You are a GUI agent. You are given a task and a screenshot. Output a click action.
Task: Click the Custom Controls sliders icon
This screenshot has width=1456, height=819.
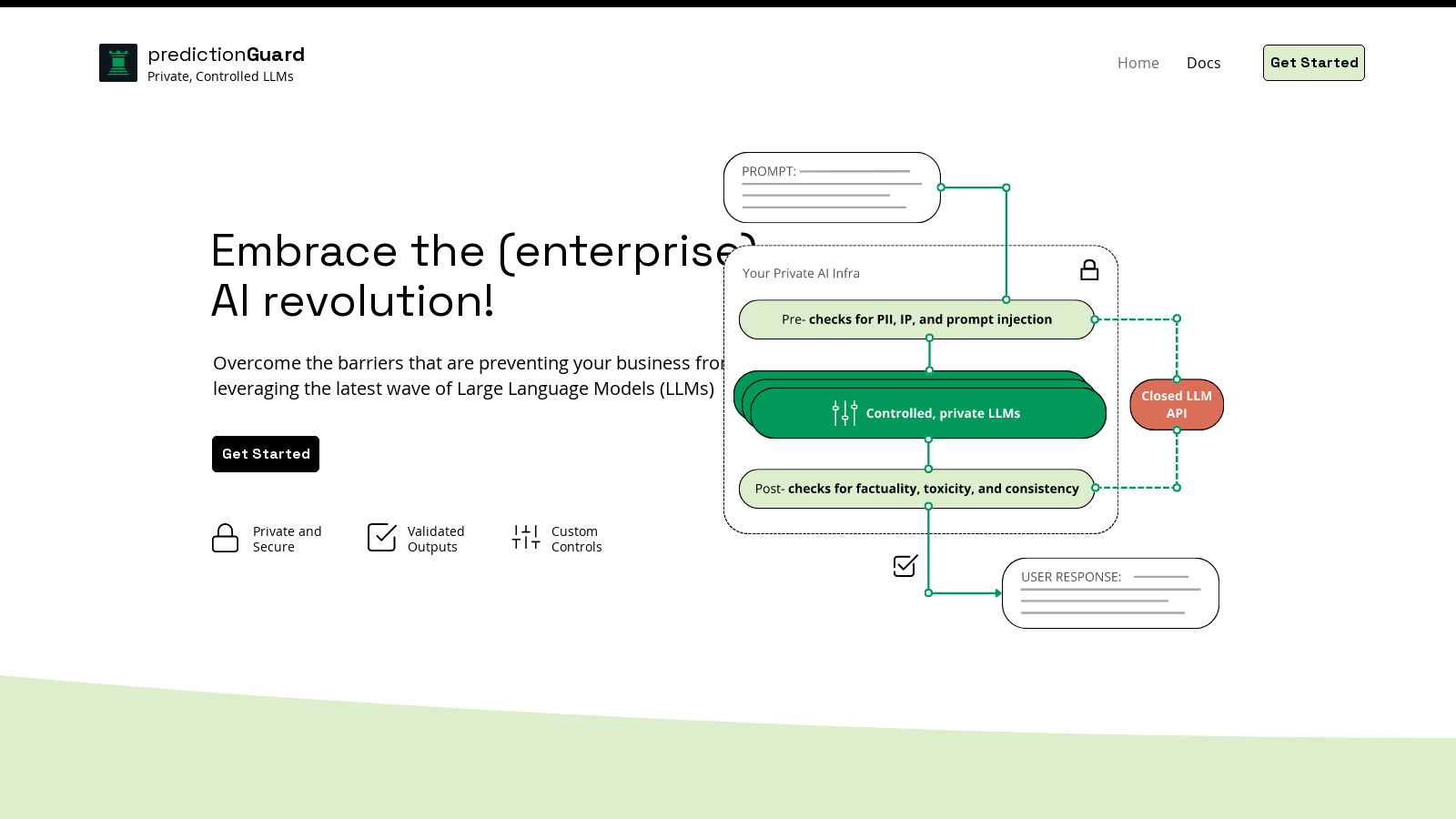tap(526, 537)
